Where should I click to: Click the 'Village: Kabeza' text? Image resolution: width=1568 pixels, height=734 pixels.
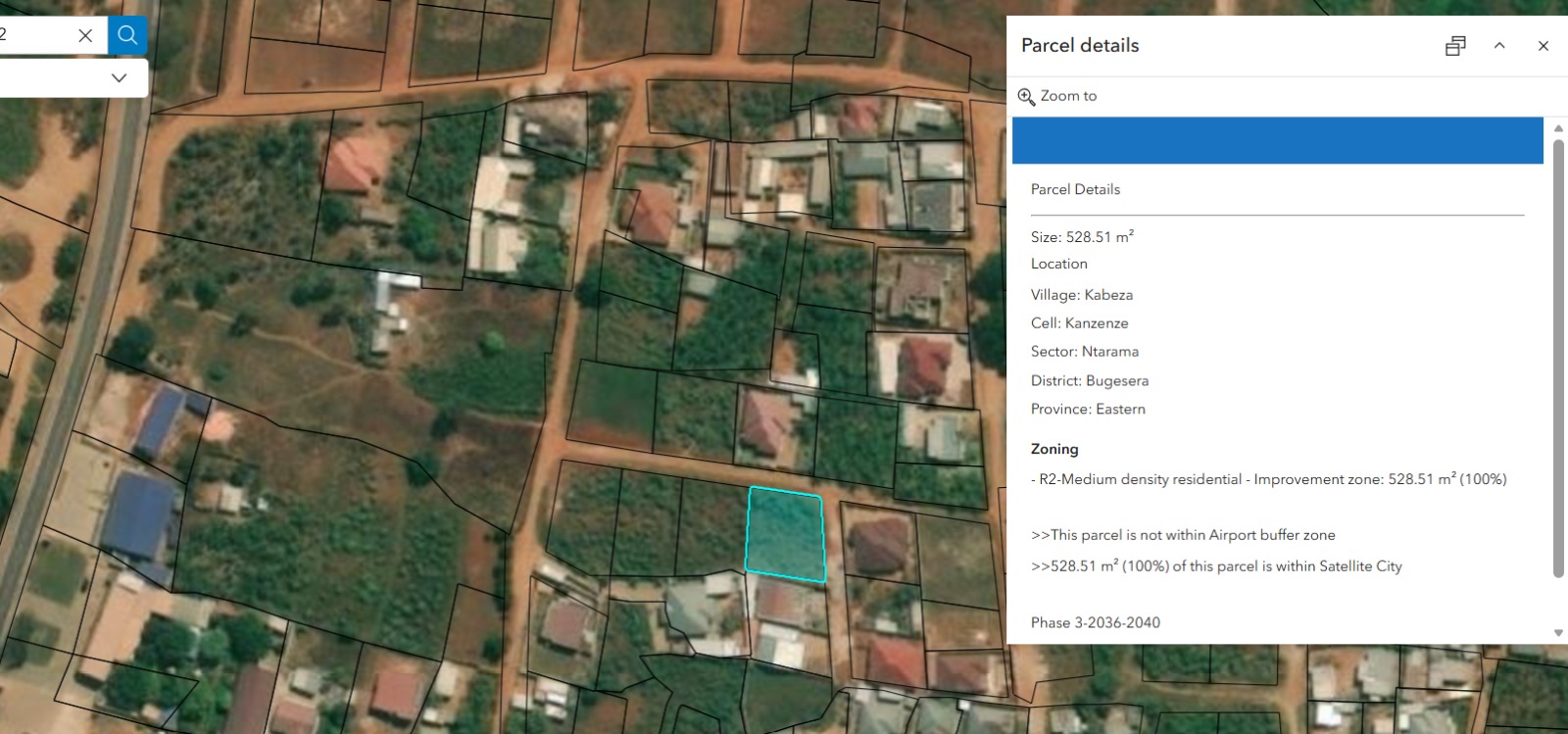(1082, 295)
